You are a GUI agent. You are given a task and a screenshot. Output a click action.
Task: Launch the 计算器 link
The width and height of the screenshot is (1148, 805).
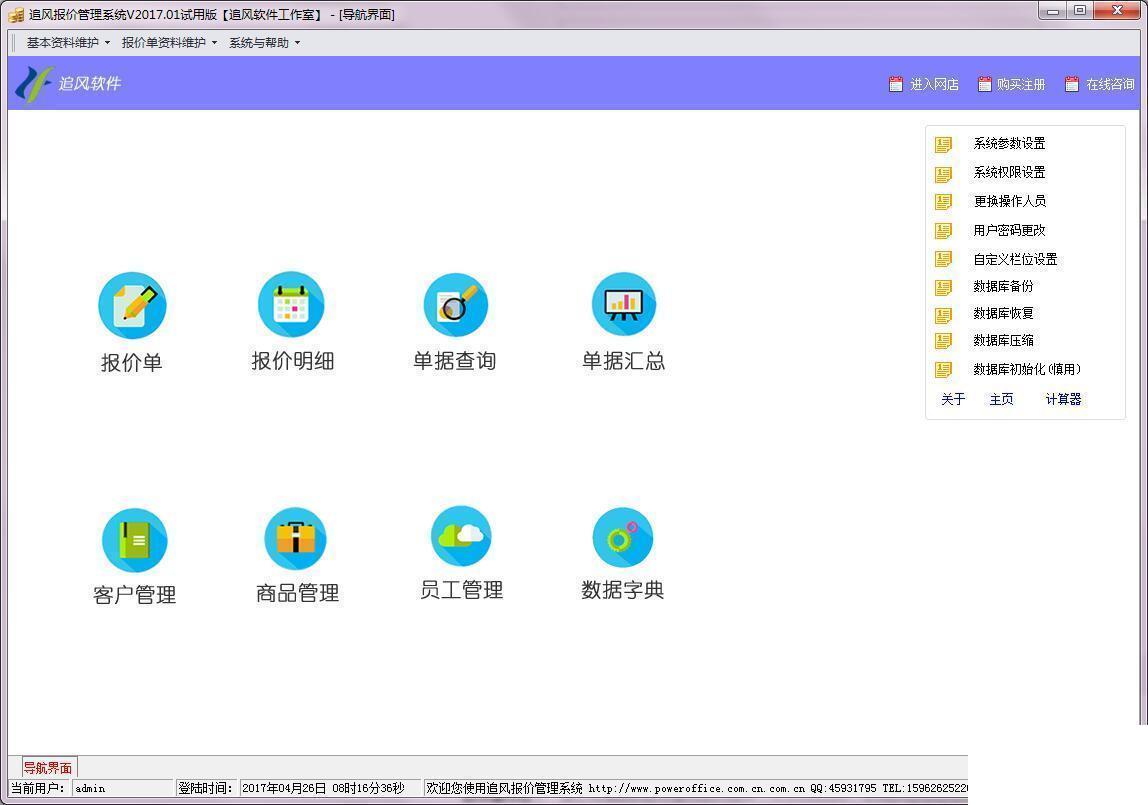(x=1063, y=399)
